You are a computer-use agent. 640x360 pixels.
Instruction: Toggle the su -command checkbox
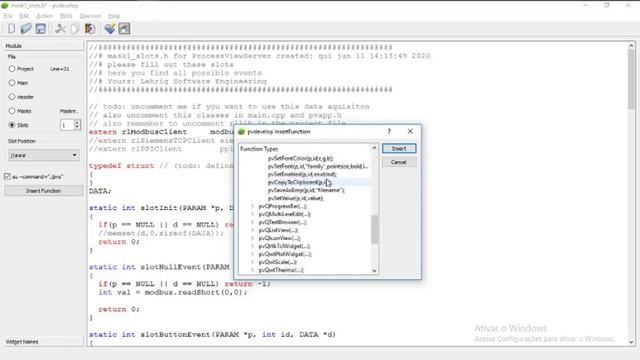tap(7, 176)
